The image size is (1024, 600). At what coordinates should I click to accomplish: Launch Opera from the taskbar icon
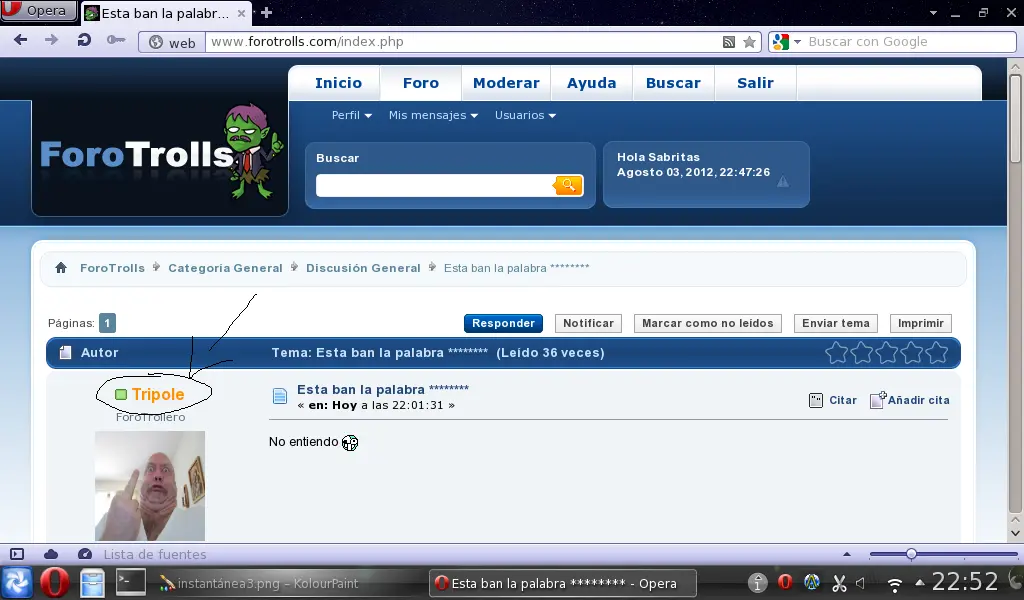[55, 582]
